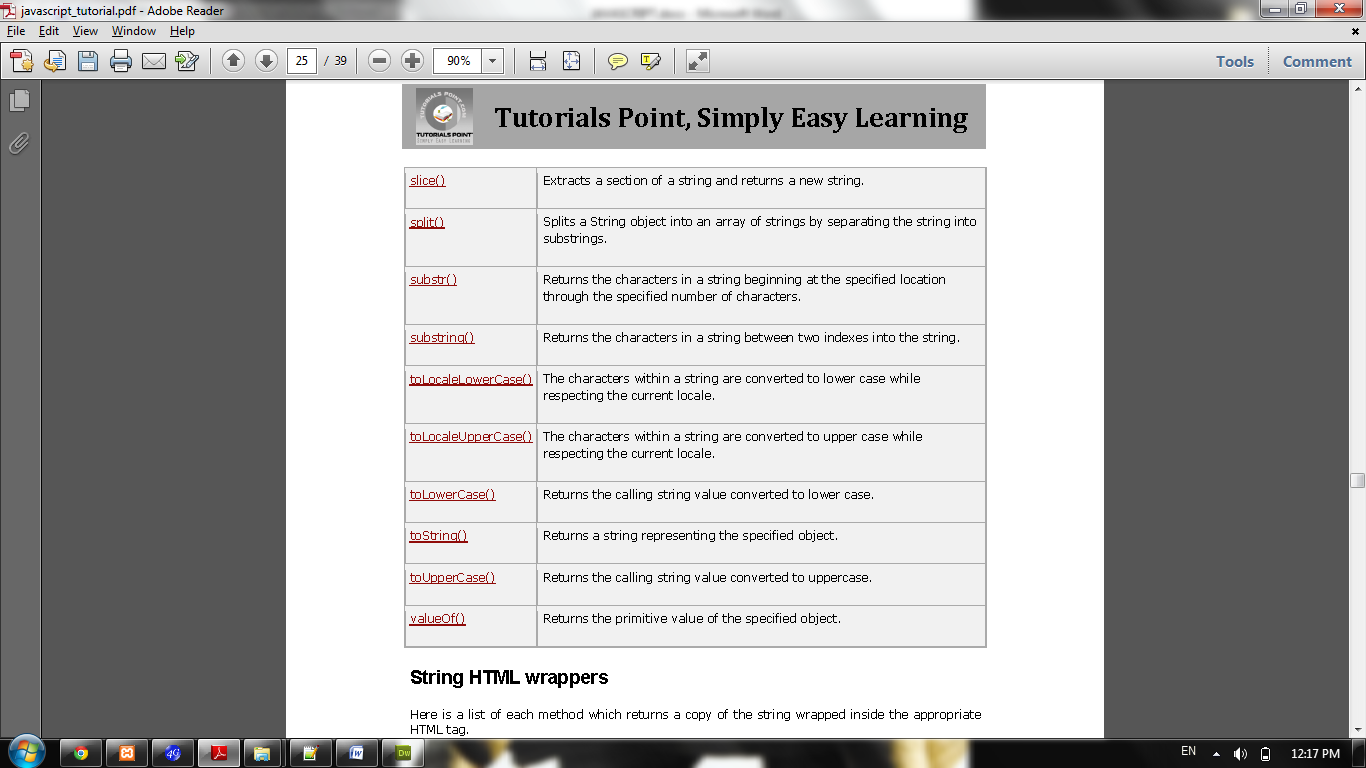Print the document using printer icon
Viewport: 1366px width, 768px height.
point(121,61)
